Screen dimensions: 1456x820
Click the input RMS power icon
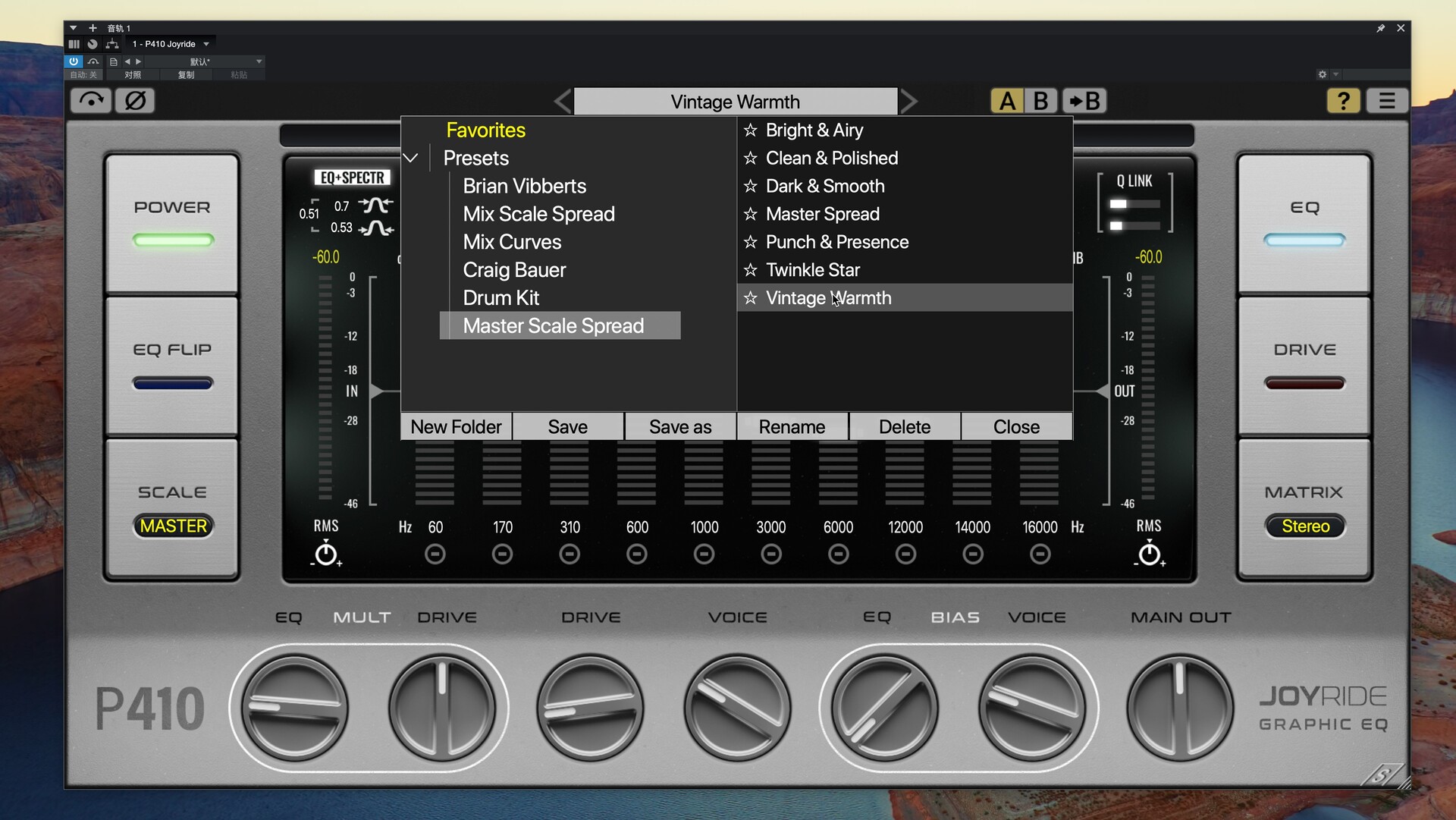pyautogui.click(x=326, y=555)
